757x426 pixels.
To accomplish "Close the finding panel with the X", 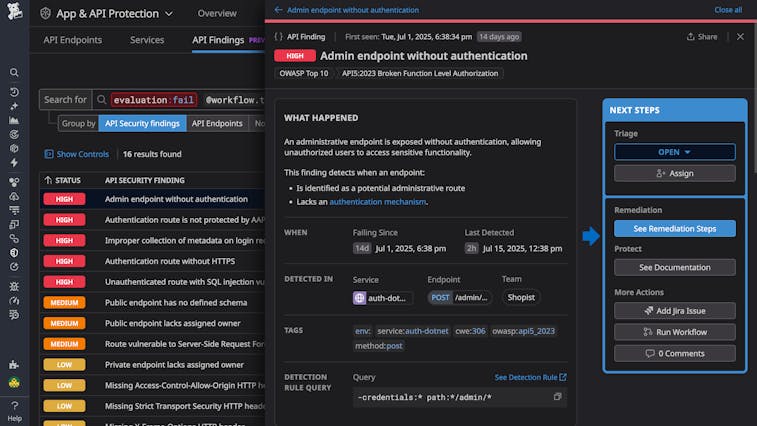I will pos(740,37).
